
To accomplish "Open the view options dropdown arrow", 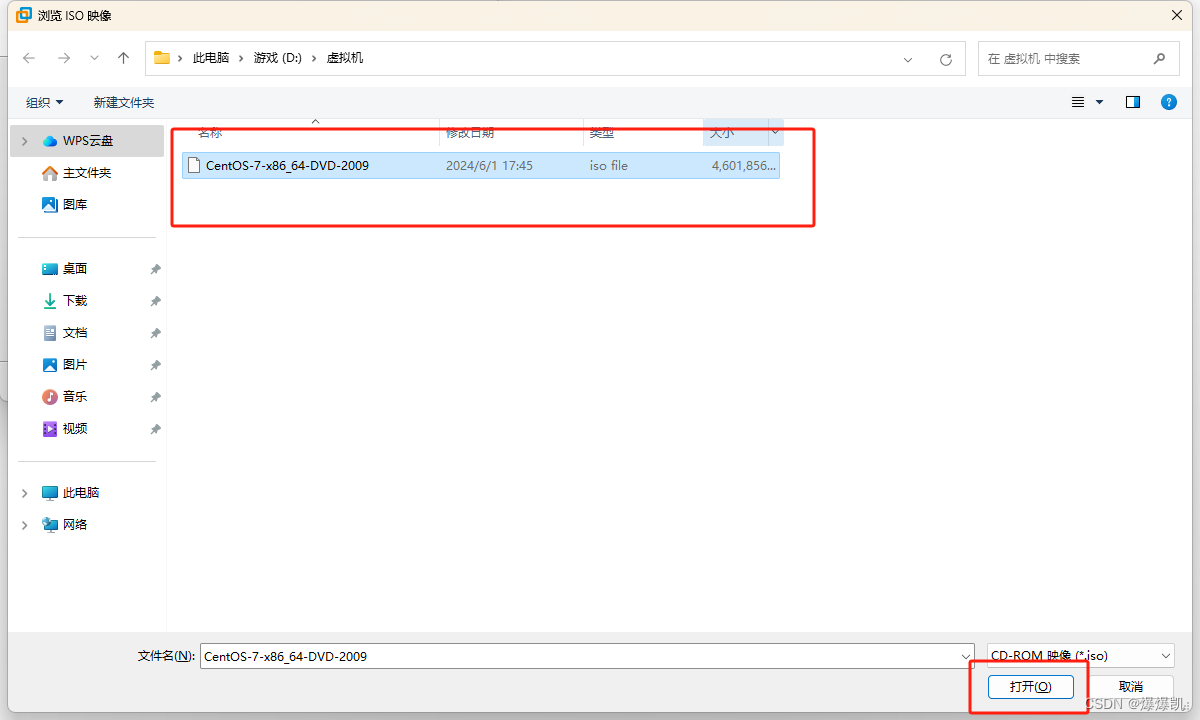I will point(1100,102).
